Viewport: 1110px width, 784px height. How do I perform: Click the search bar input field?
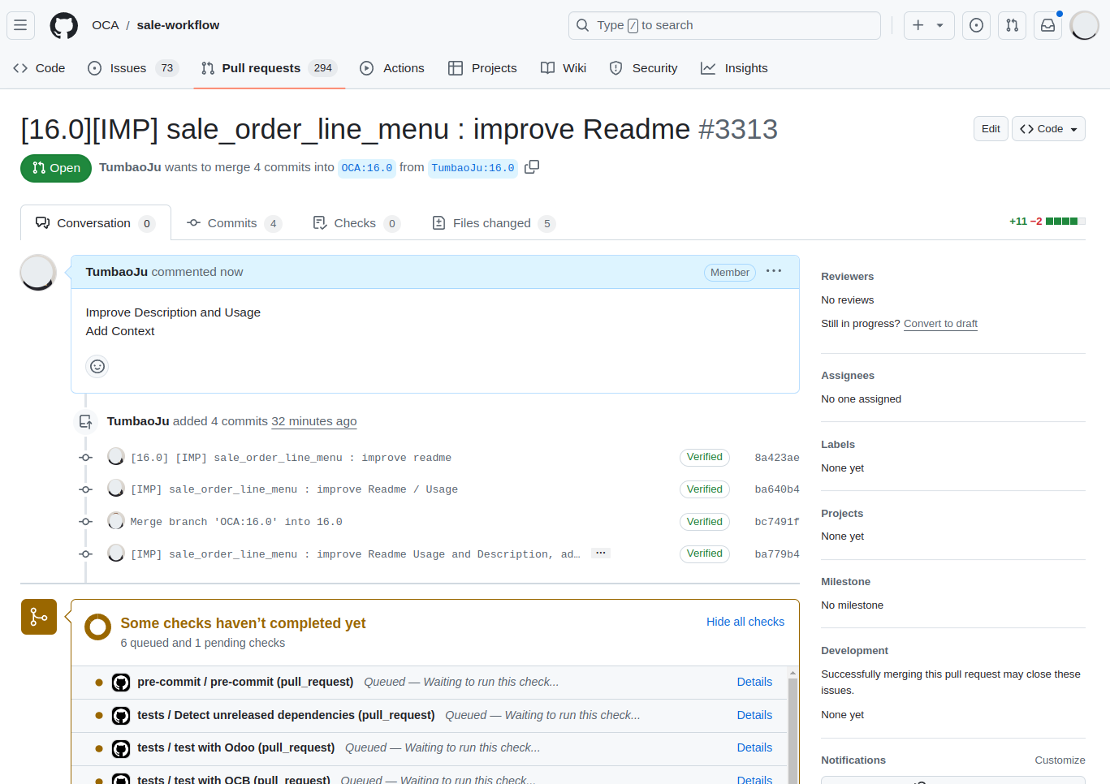(724, 26)
